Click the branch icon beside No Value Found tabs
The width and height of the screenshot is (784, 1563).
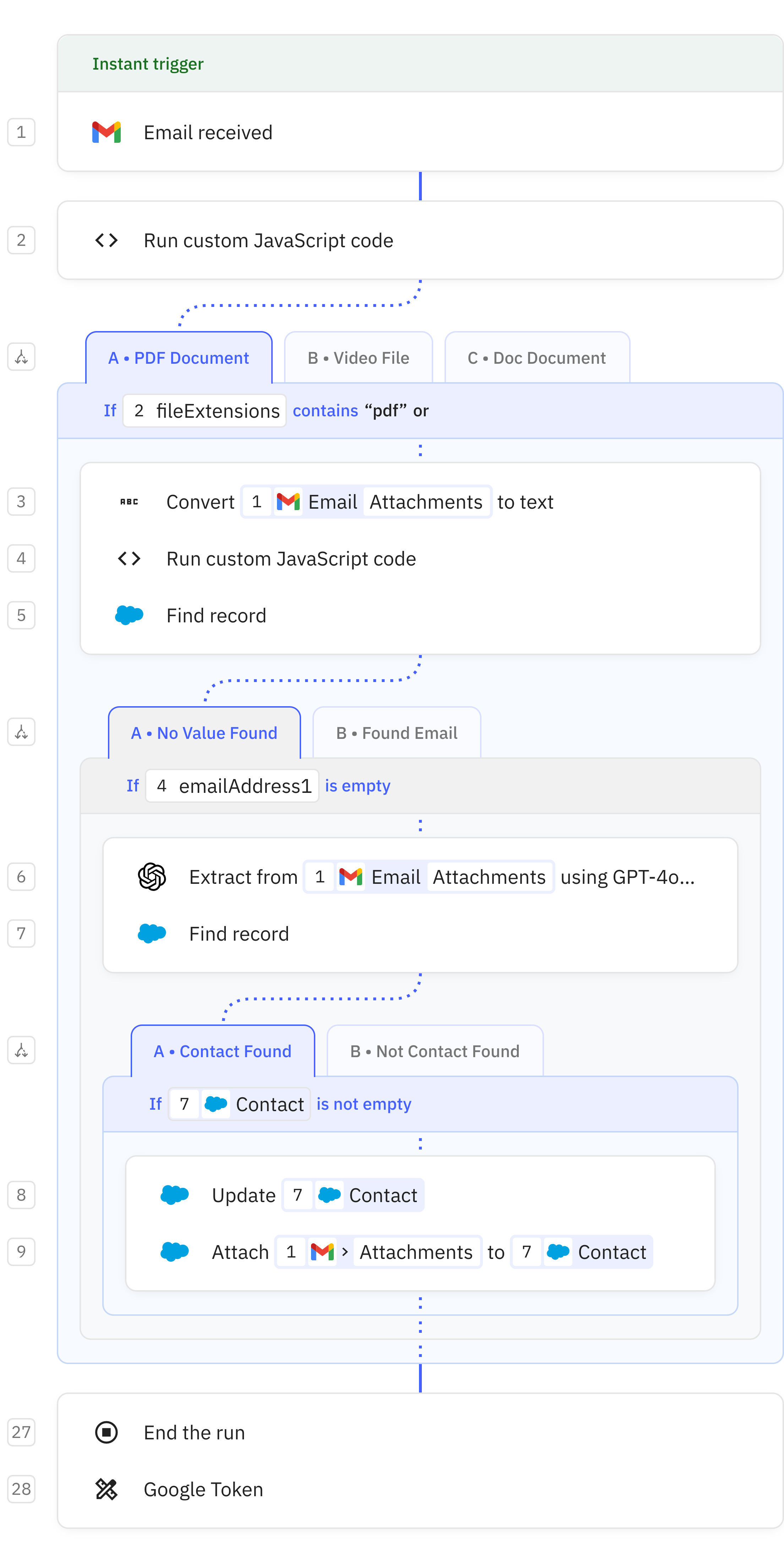pyautogui.click(x=21, y=732)
